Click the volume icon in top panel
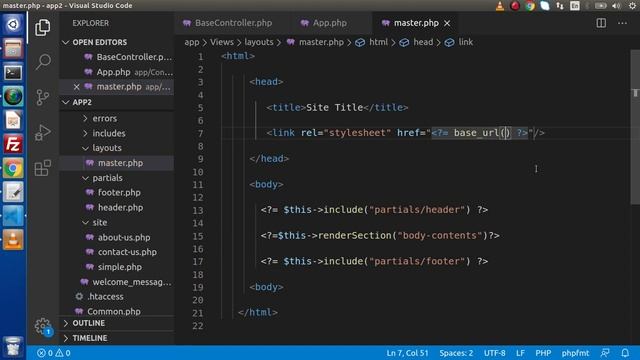This screenshot has width=640, height=360. pos(616,6)
